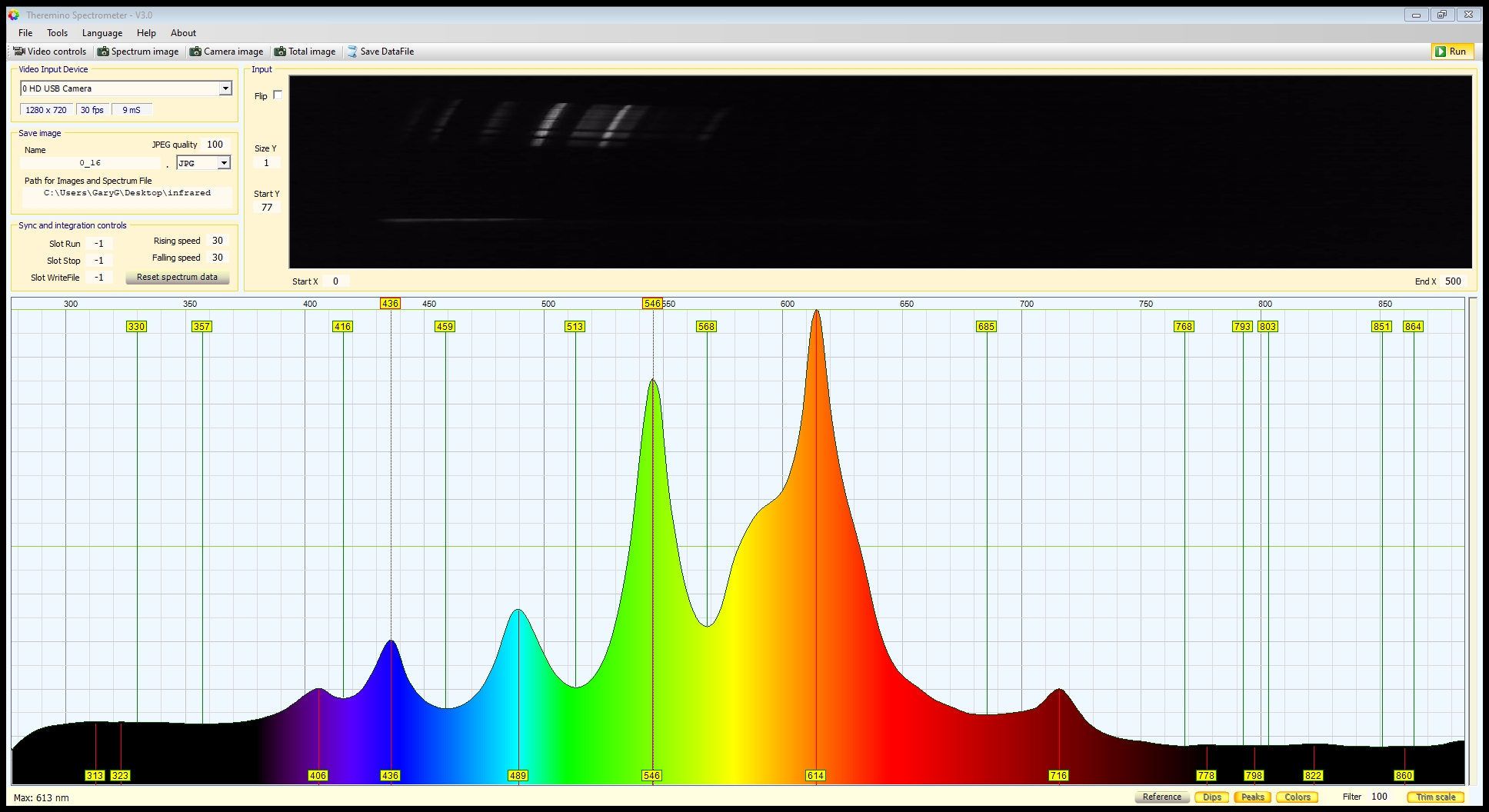Click the Spectrum image camera icon
This screenshot has width=1489, height=812.
click(103, 52)
